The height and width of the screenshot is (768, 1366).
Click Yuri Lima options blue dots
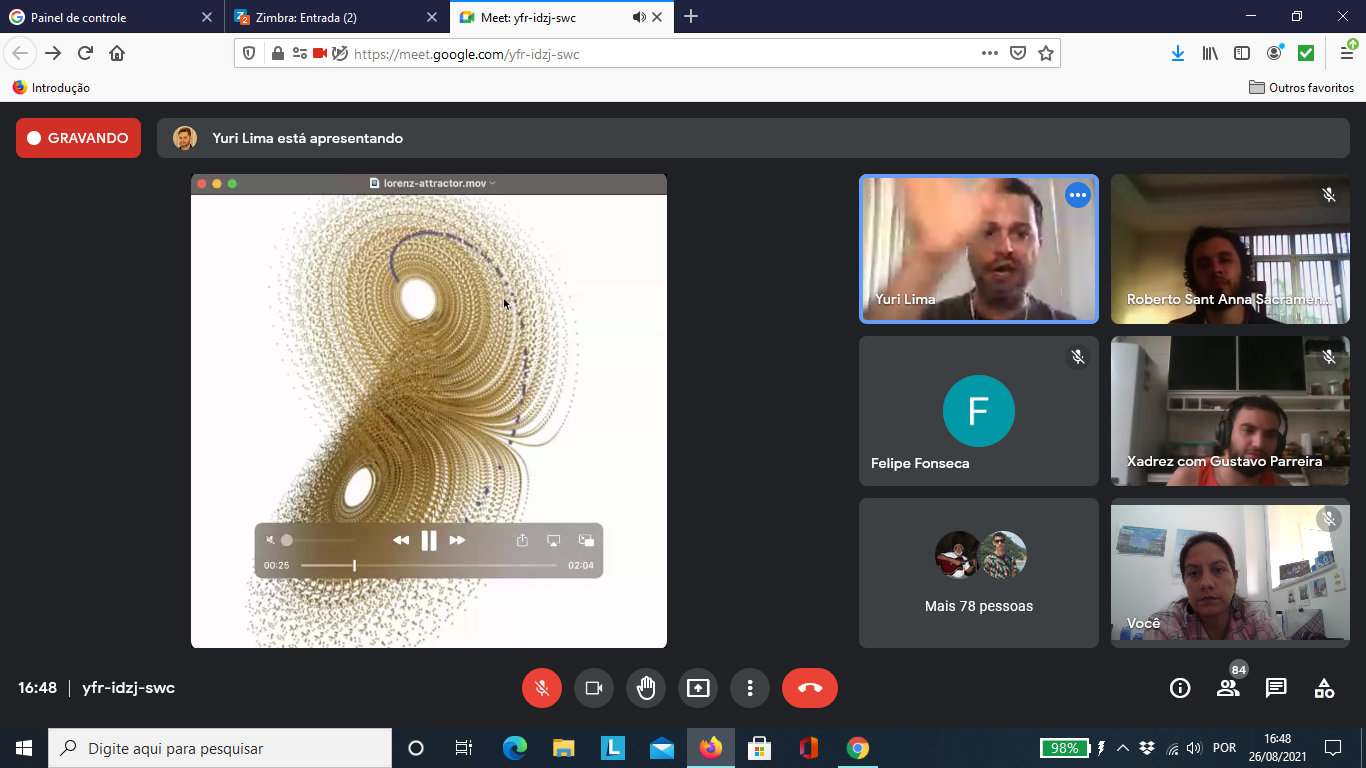(x=1077, y=195)
